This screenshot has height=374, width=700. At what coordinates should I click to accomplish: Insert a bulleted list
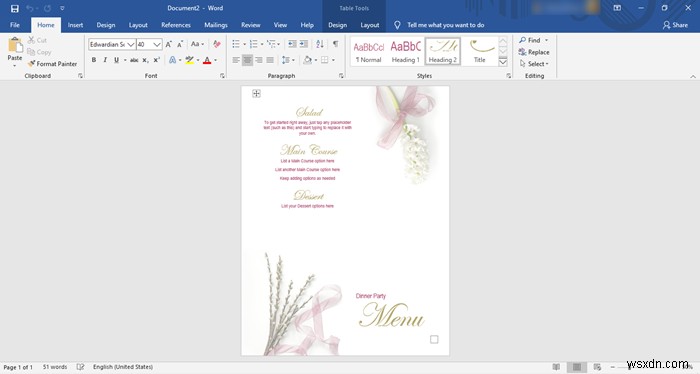(236, 44)
